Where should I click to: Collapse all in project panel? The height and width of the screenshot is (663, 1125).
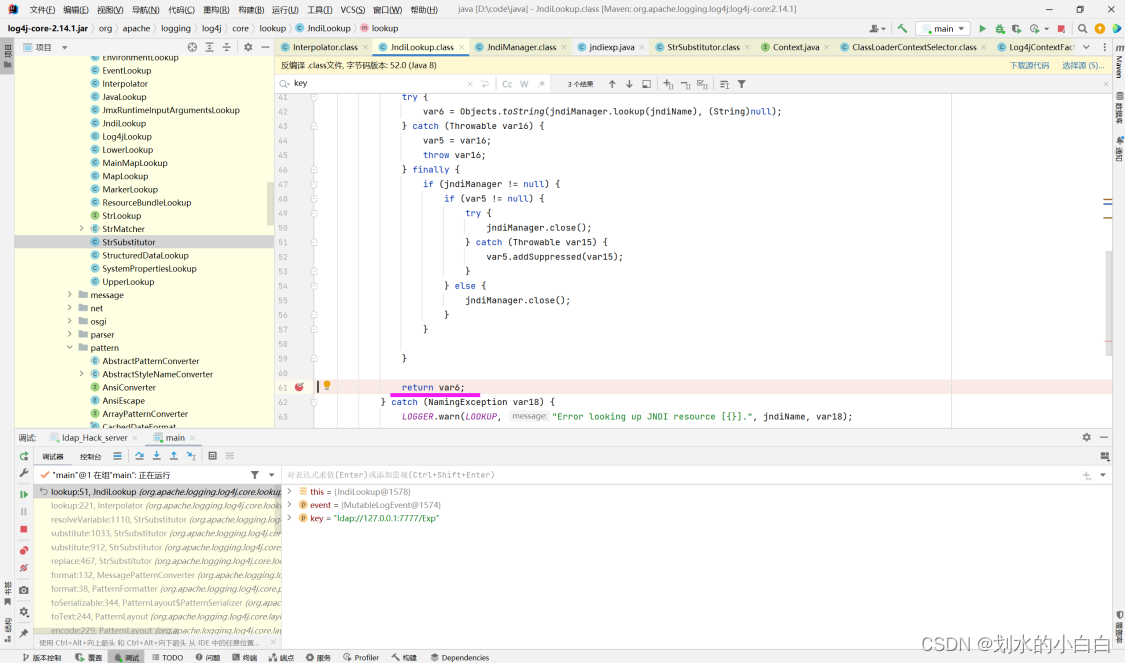click(x=227, y=47)
